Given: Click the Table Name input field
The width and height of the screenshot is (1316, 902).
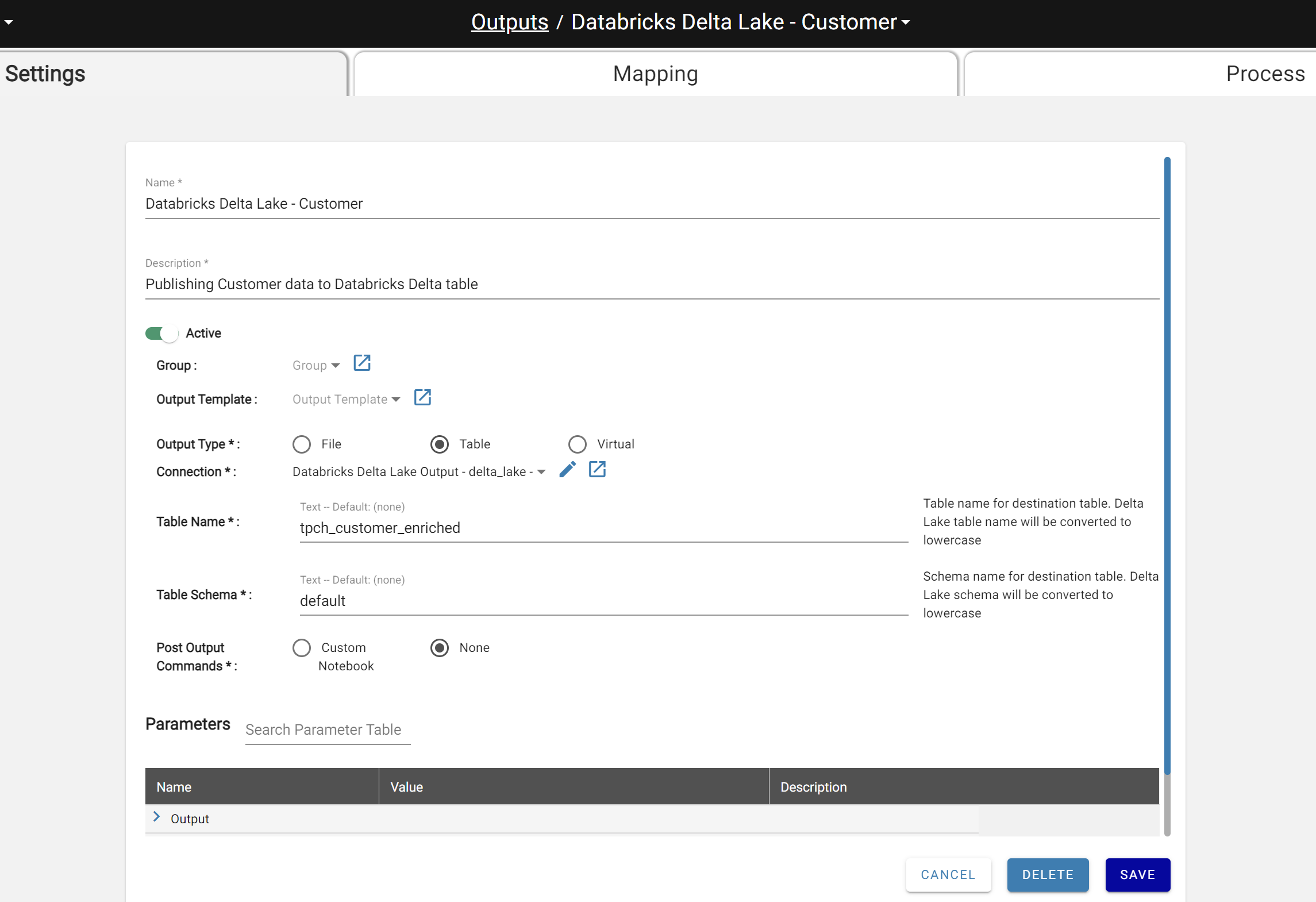Looking at the screenshot, I should (x=603, y=528).
